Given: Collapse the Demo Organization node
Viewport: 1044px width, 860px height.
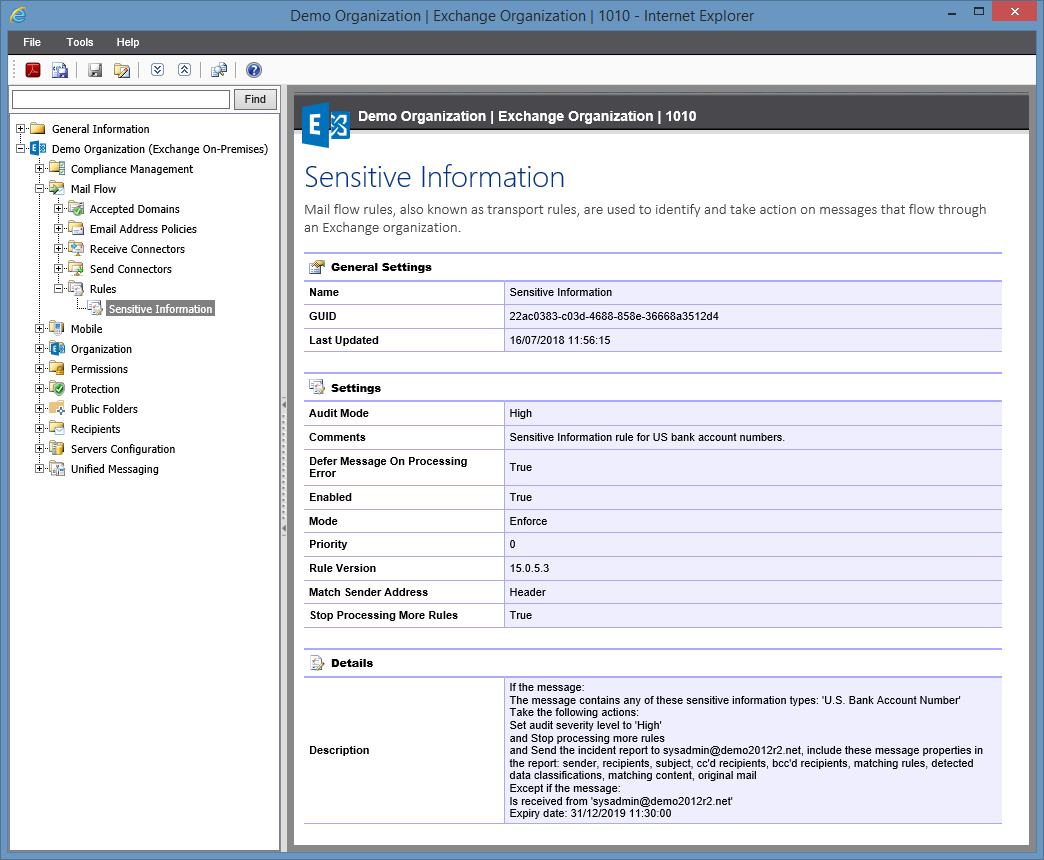Looking at the screenshot, I should pyautogui.click(x=21, y=148).
